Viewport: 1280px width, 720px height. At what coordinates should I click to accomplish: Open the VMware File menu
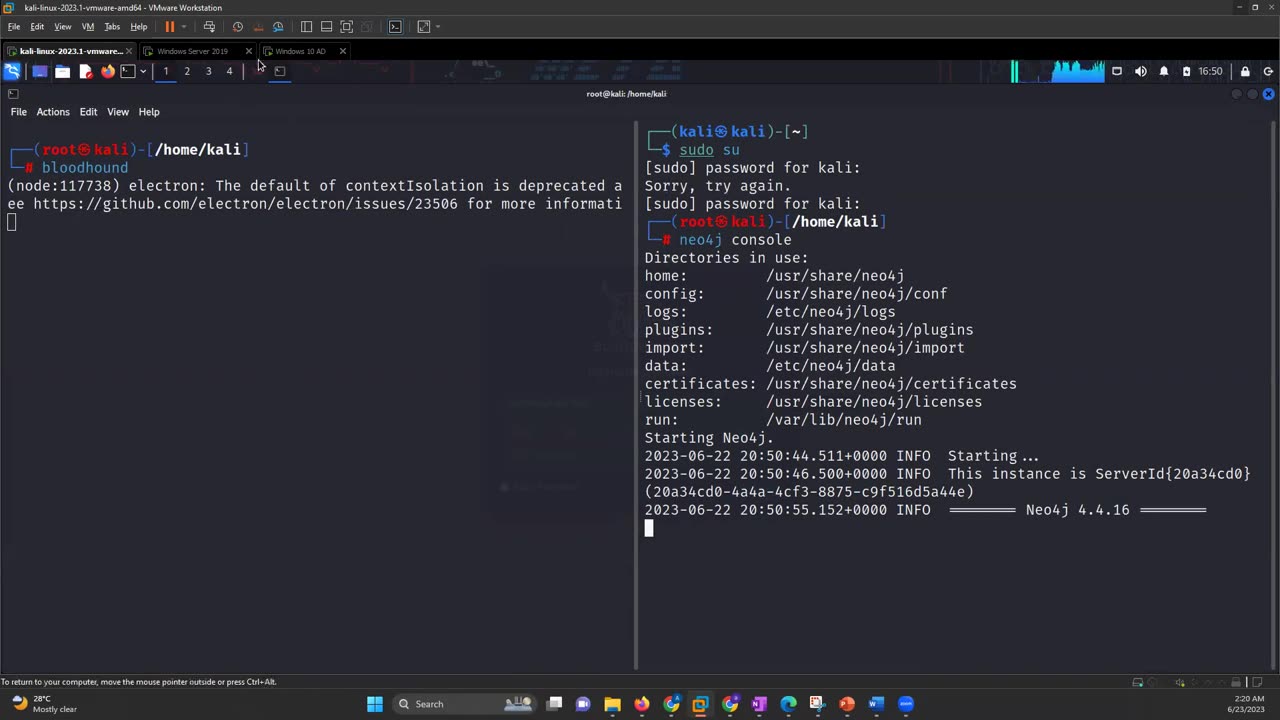tap(14, 27)
